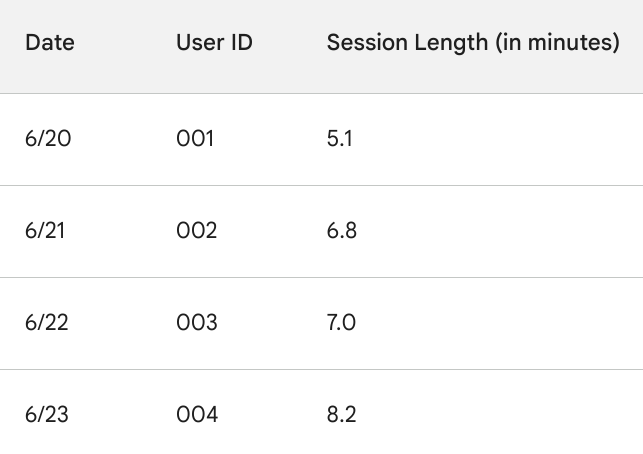Click the row for user 001
643x454 pixels.
[500, 139]
